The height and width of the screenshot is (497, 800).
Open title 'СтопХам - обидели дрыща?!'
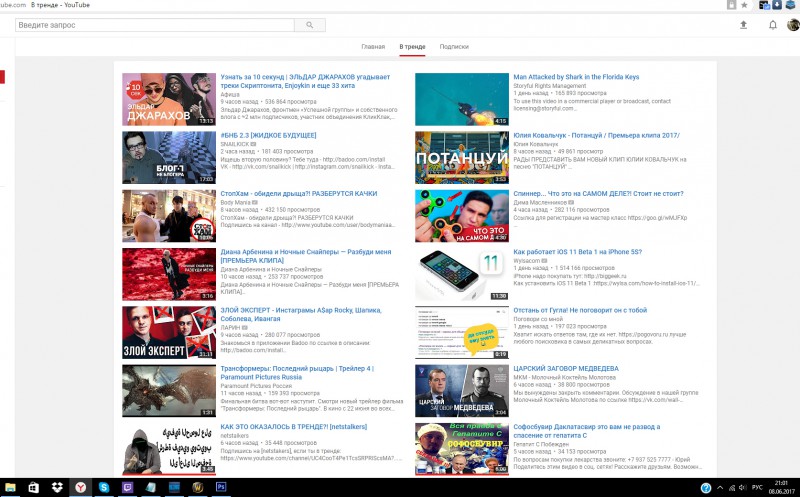click(299, 193)
